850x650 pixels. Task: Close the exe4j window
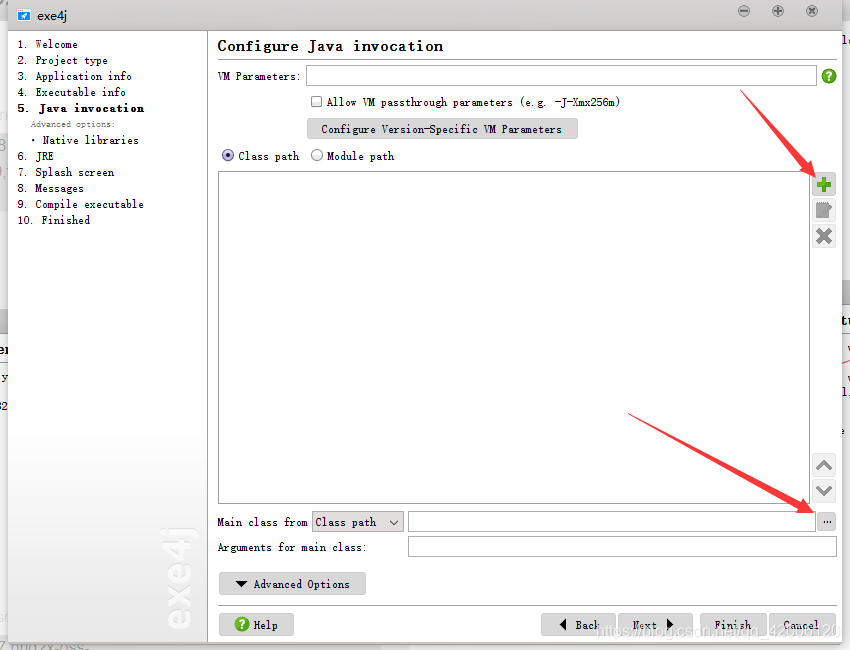[x=812, y=11]
